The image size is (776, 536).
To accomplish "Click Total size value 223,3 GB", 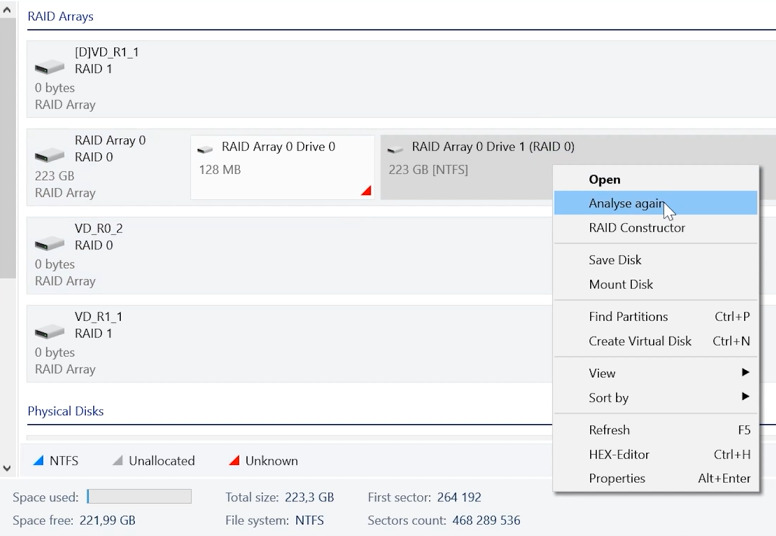I will (309, 497).
